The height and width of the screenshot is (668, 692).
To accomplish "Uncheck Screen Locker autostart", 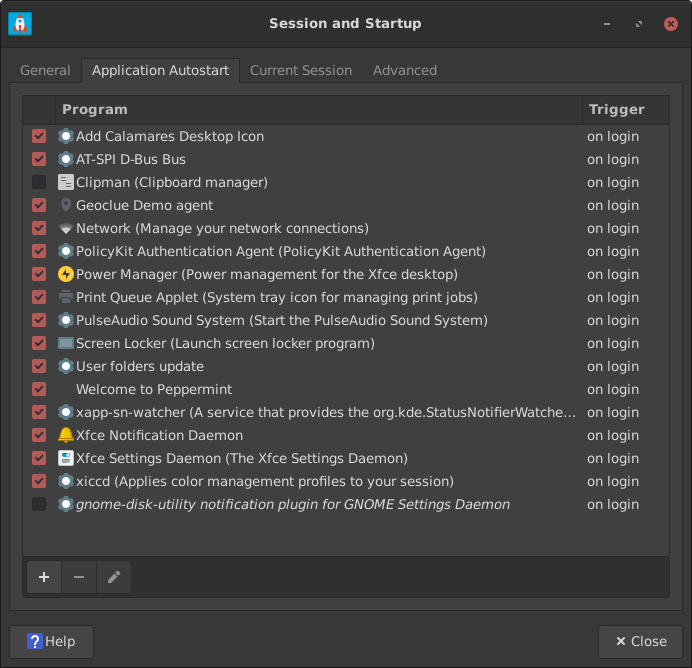I will 39,343.
